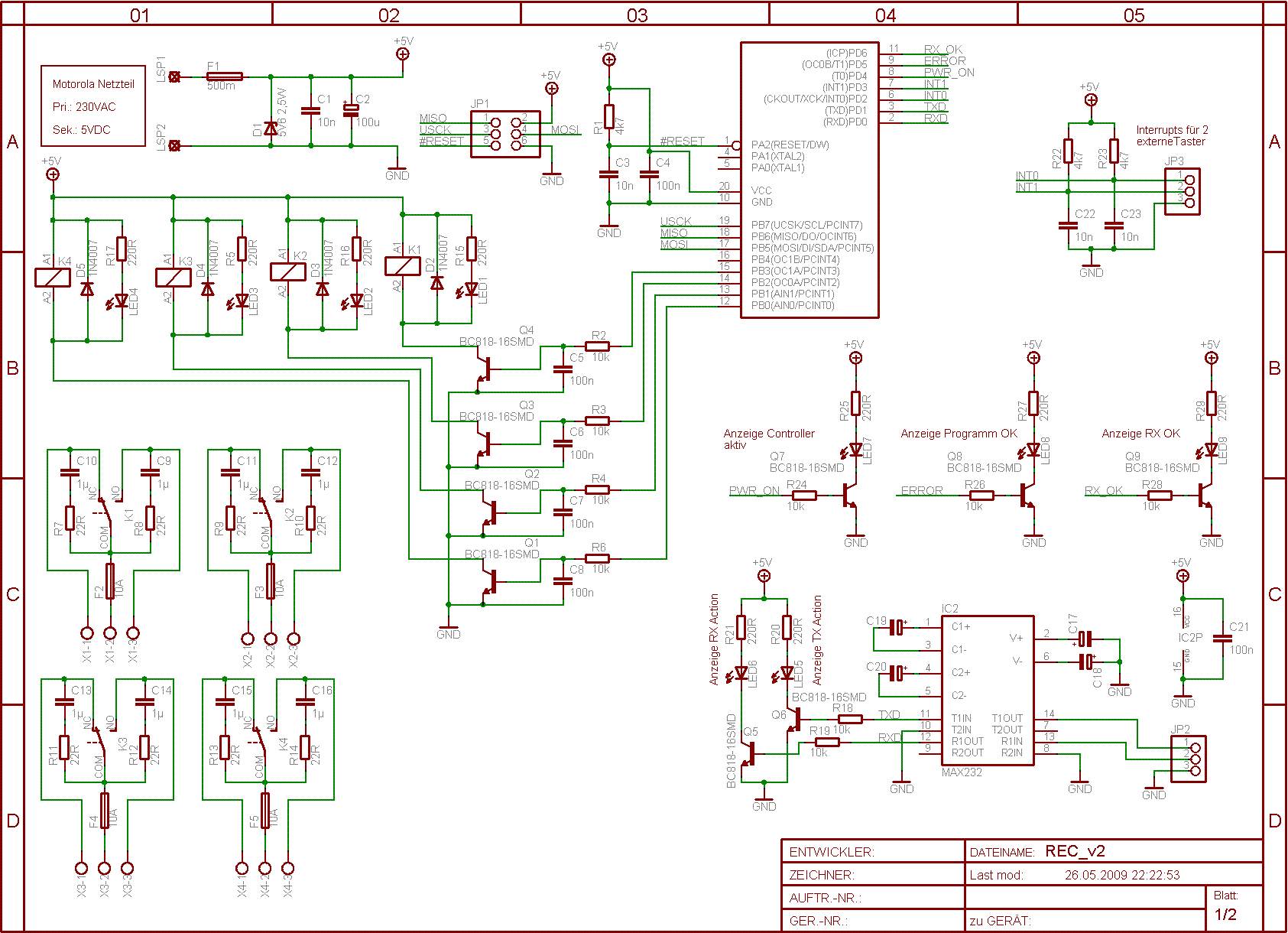This screenshot has width=1288, height=933.
Task: Click the X1-1 terminal pad
Action: 87,633
